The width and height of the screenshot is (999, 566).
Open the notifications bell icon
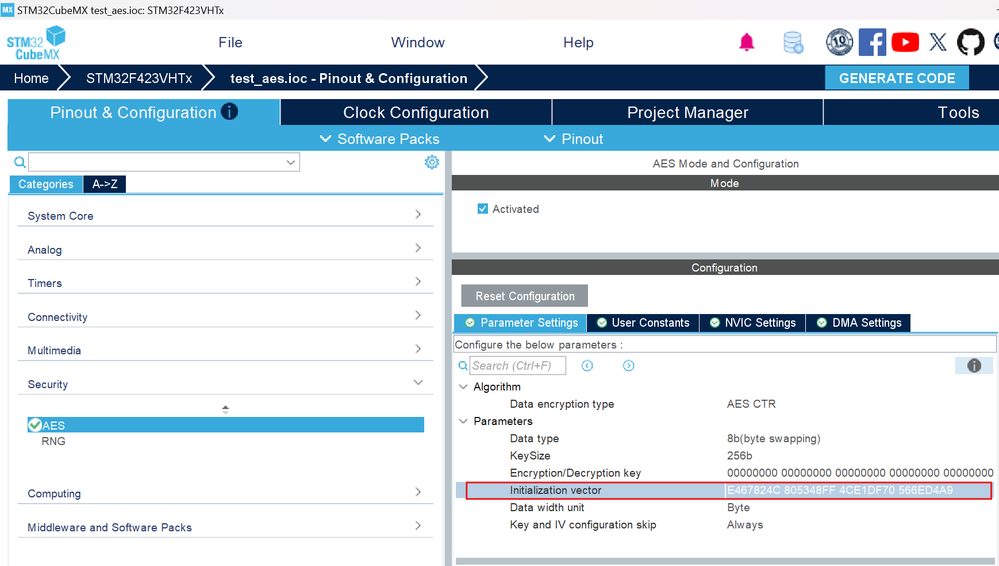746,43
